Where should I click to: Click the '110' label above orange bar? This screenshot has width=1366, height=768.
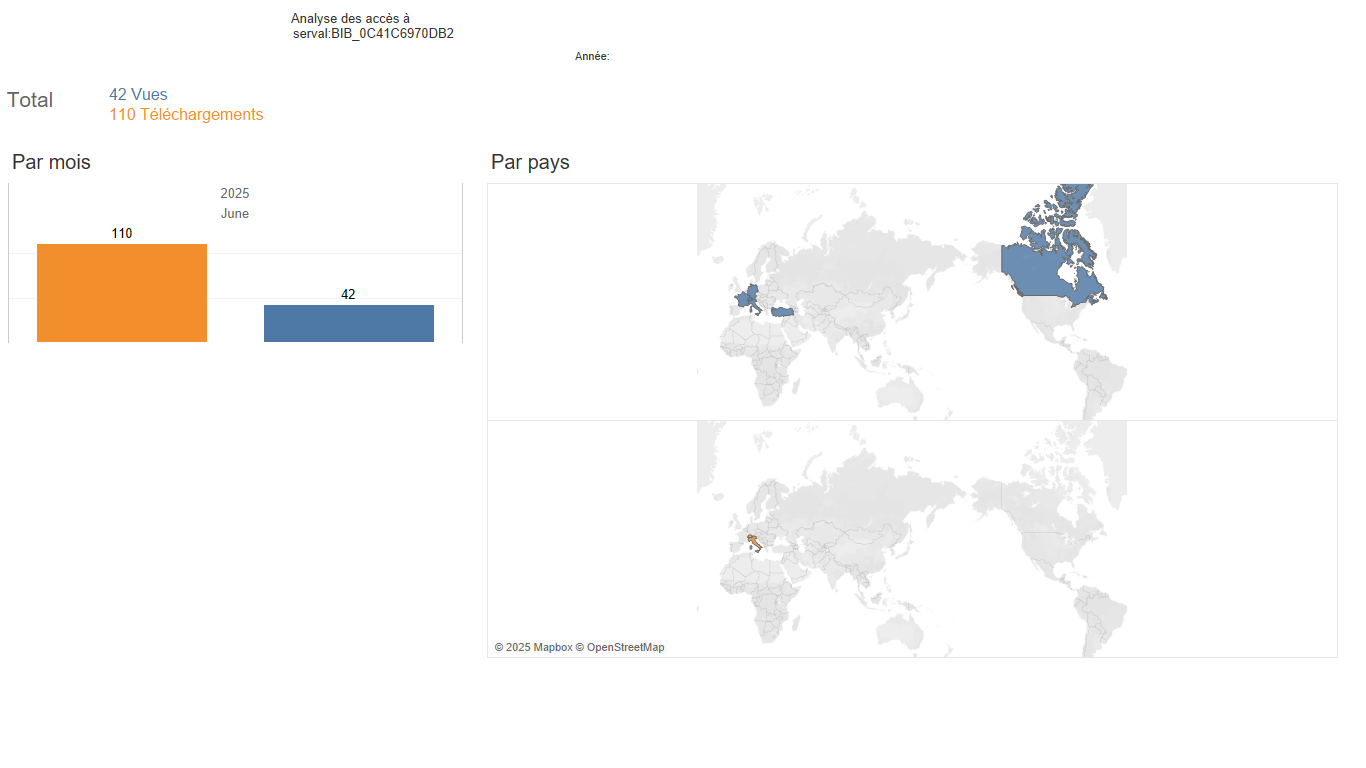[122, 234]
